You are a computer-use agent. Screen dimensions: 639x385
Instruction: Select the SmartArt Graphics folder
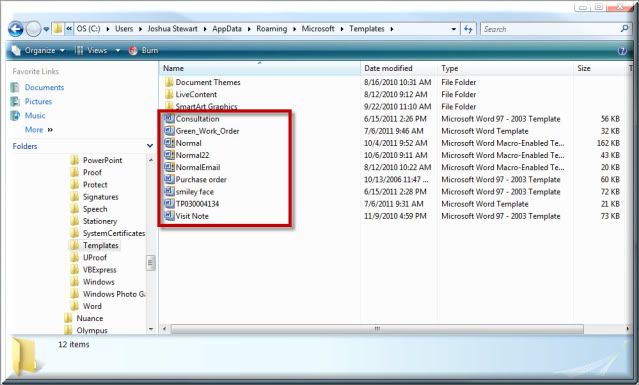[x=206, y=106]
